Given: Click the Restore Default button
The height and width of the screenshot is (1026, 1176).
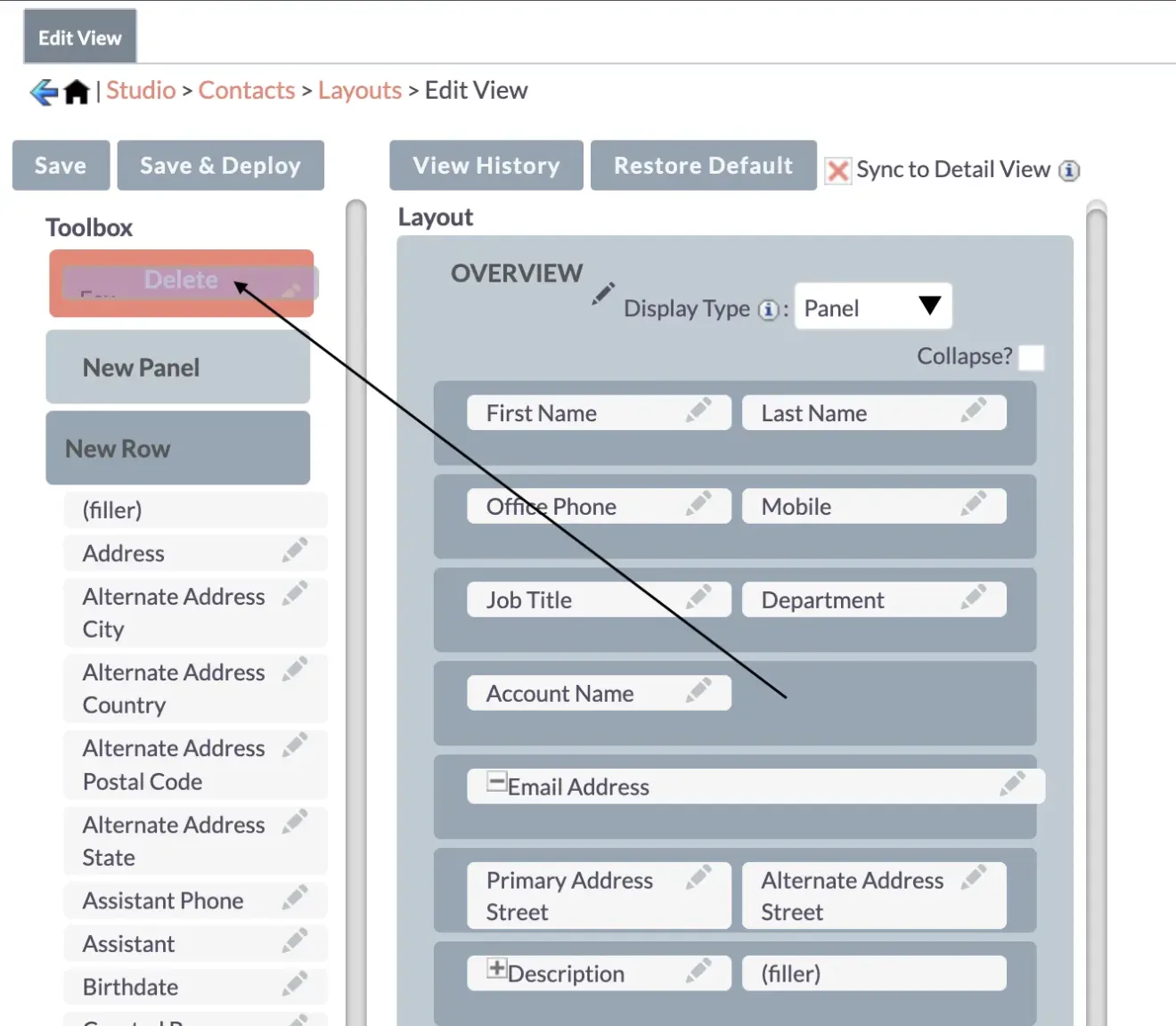Looking at the screenshot, I should tap(703, 166).
